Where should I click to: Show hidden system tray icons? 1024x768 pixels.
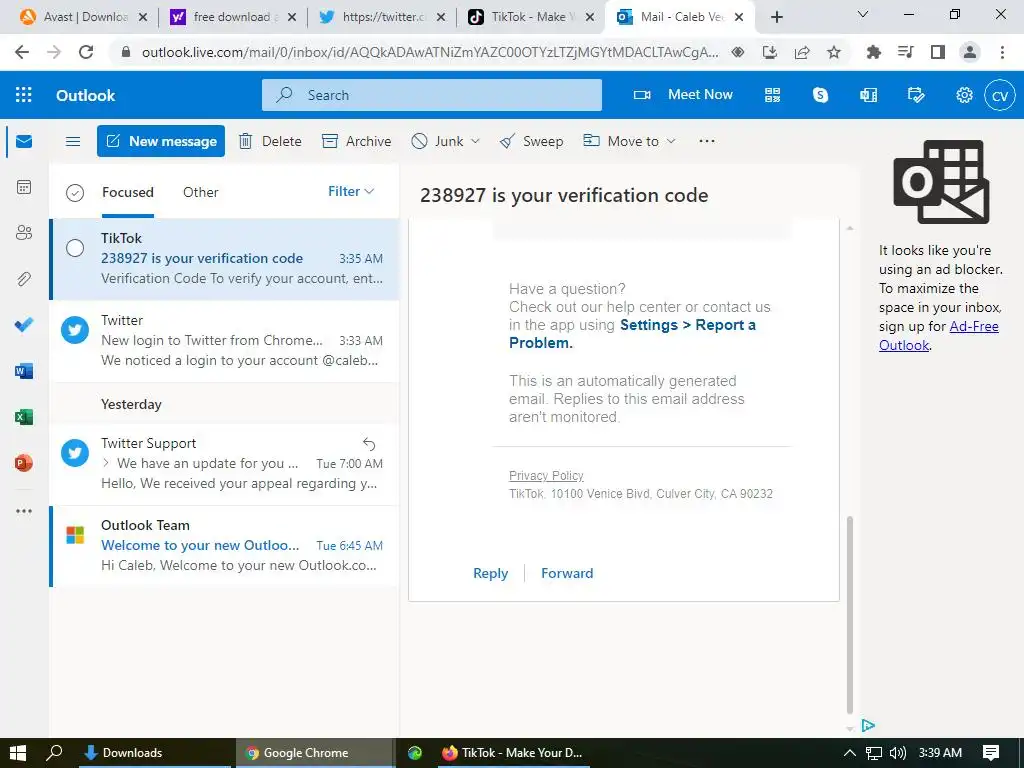click(x=849, y=753)
